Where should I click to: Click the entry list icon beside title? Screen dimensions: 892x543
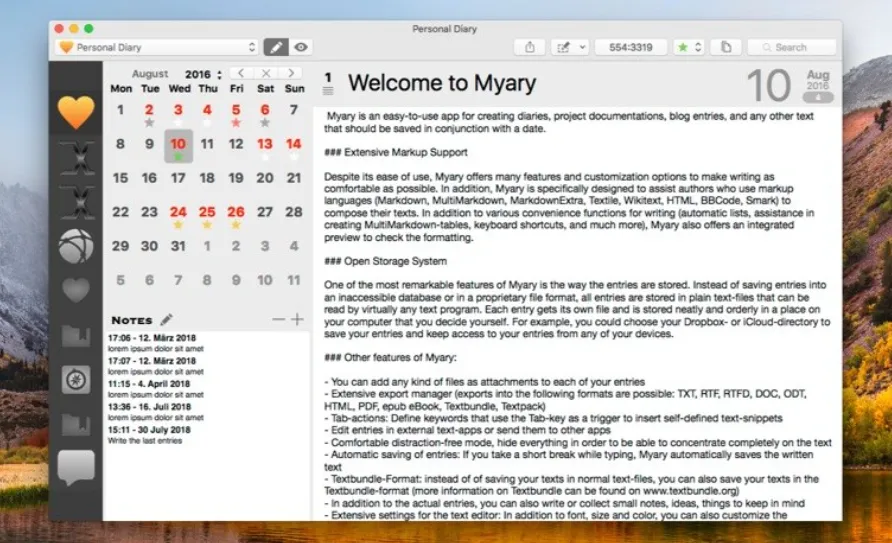[328, 91]
